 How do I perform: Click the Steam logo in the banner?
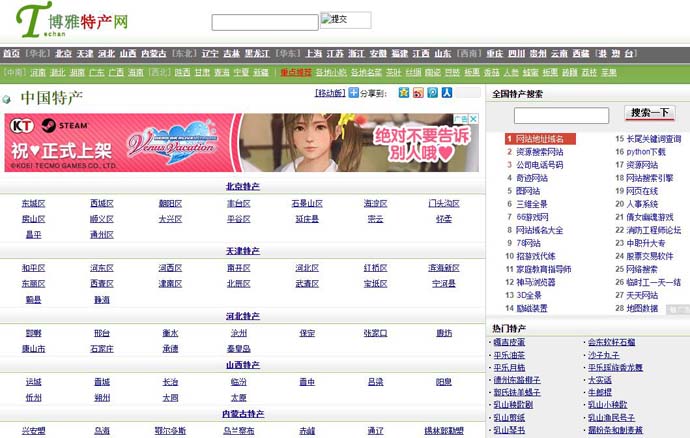click(x=64, y=125)
